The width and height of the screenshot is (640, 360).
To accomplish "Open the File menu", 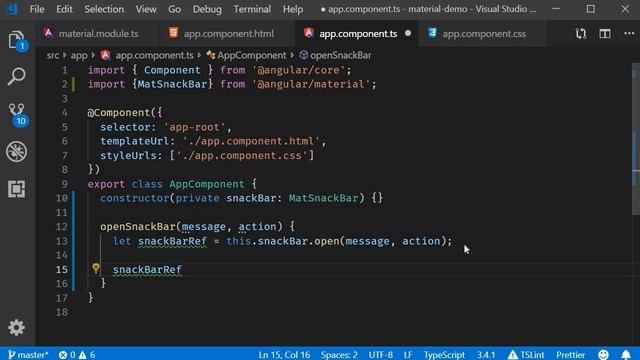I will click(37, 9).
